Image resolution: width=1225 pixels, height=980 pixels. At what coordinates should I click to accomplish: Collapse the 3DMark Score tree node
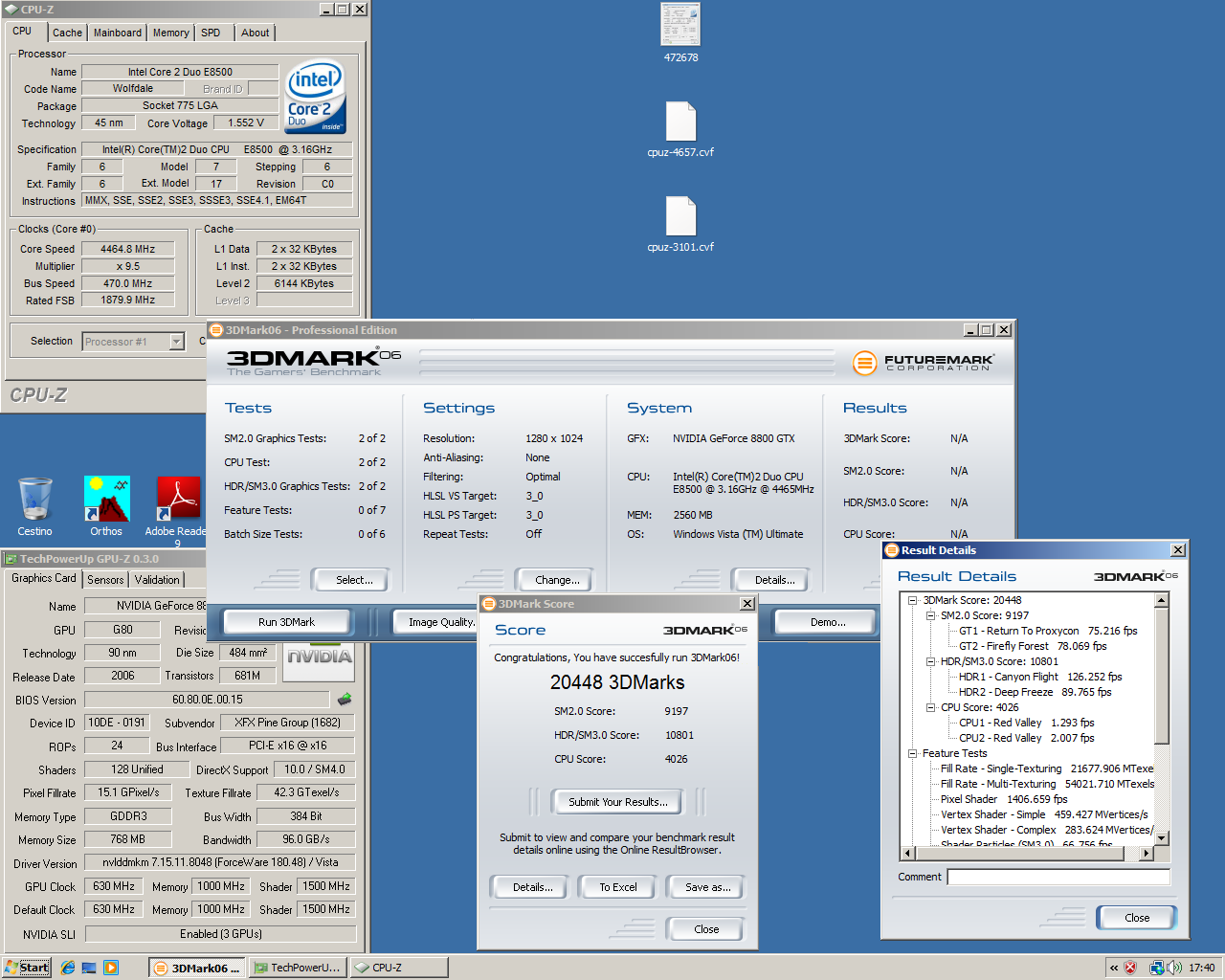pyautogui.click(x=912, y=600)
